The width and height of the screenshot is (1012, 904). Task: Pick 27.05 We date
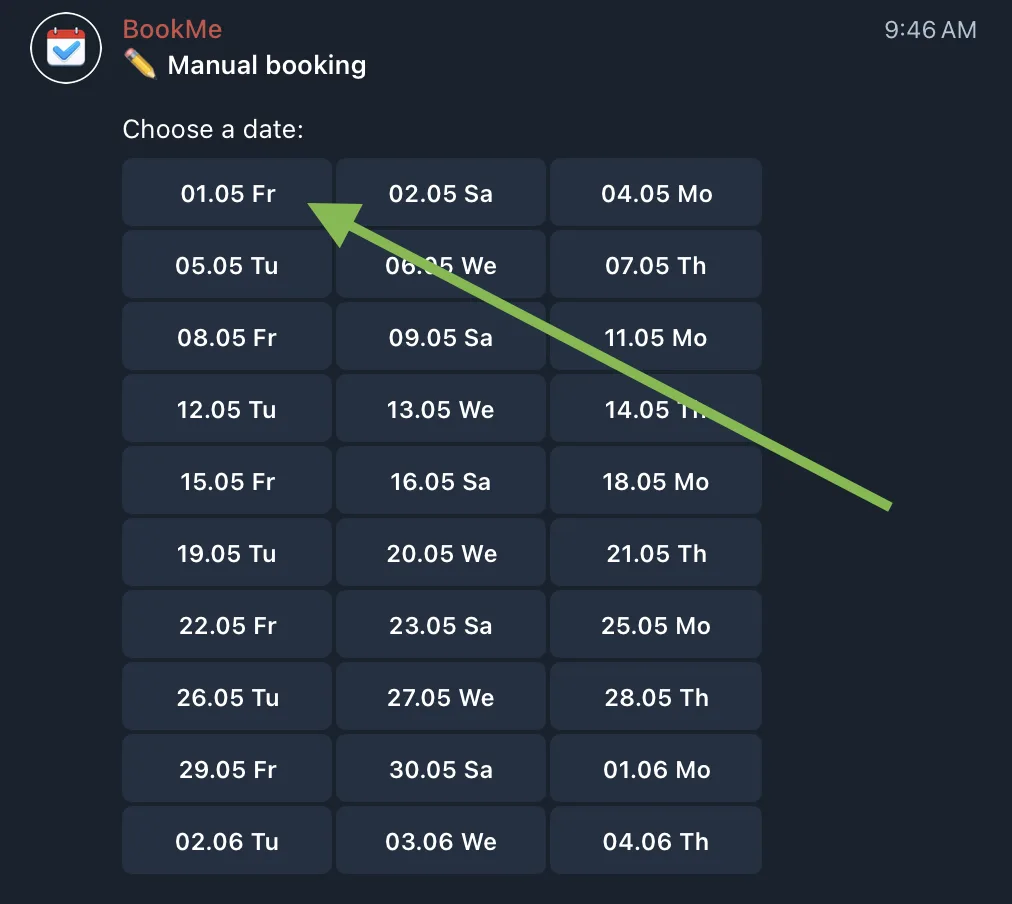441,696
